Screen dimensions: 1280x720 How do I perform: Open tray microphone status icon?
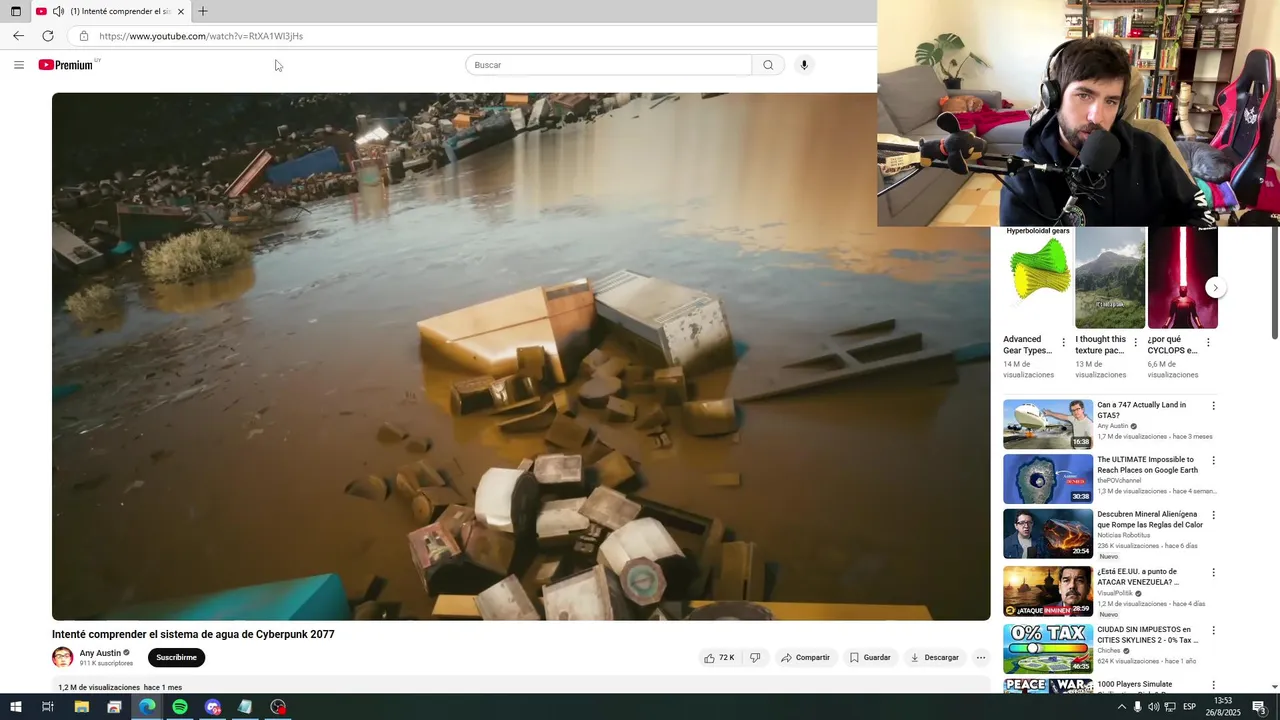[1137, 707]
